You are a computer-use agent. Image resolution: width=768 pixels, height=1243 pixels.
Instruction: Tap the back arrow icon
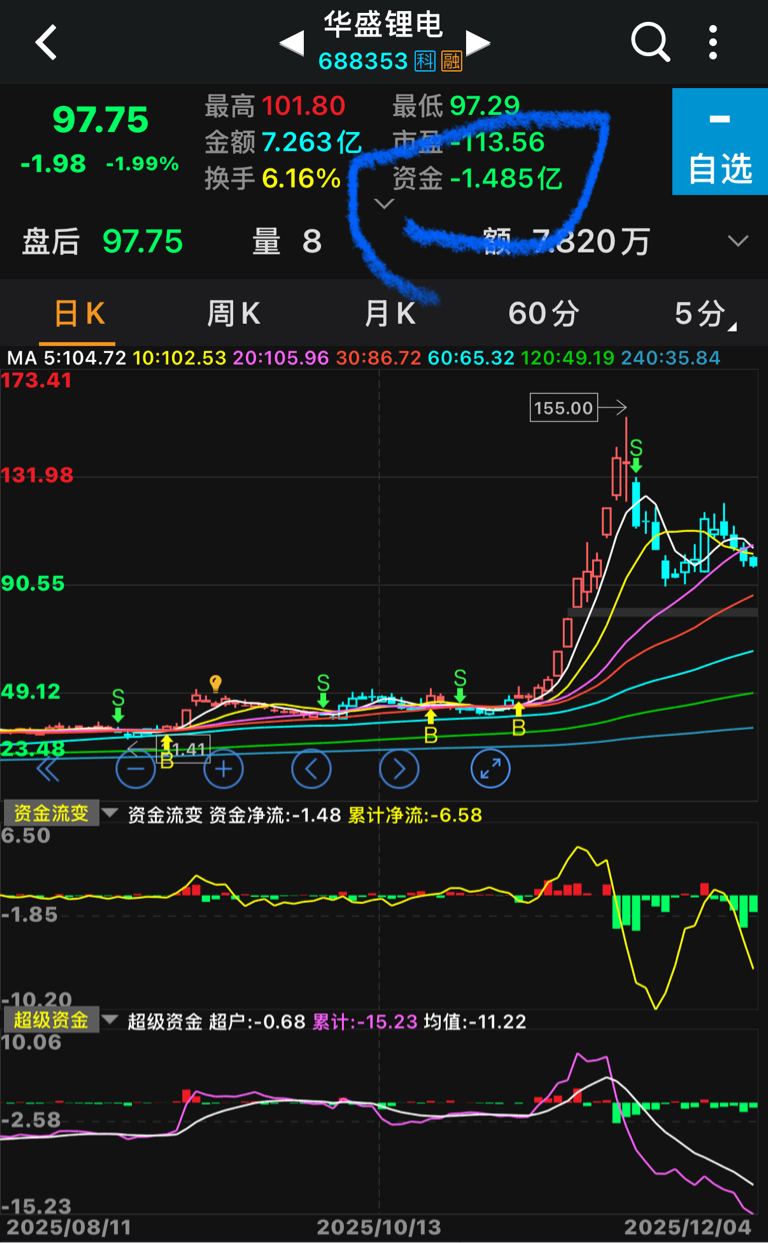pyautogui.click(x=46, y=43)
